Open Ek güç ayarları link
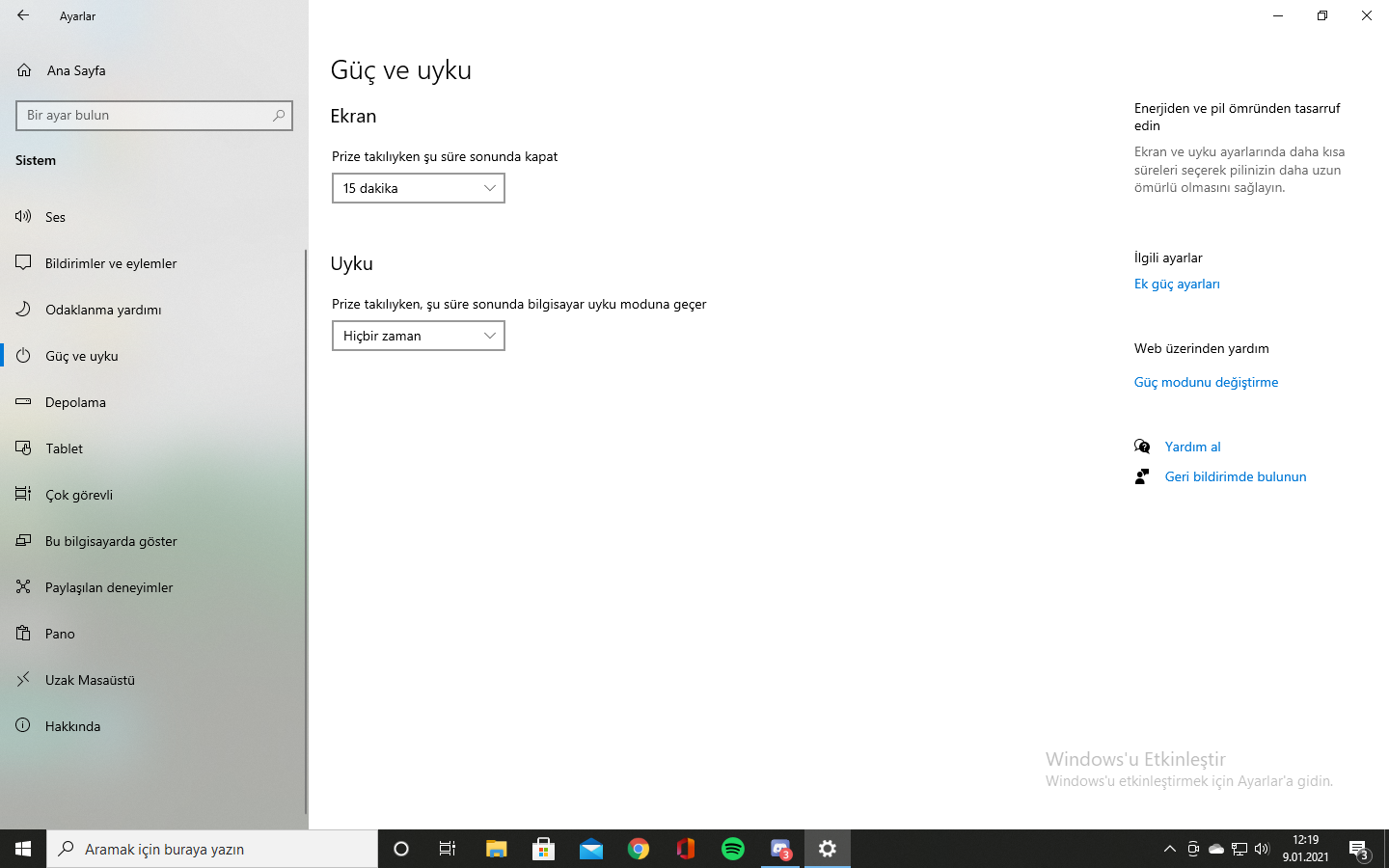 [x=1177, y=284]
